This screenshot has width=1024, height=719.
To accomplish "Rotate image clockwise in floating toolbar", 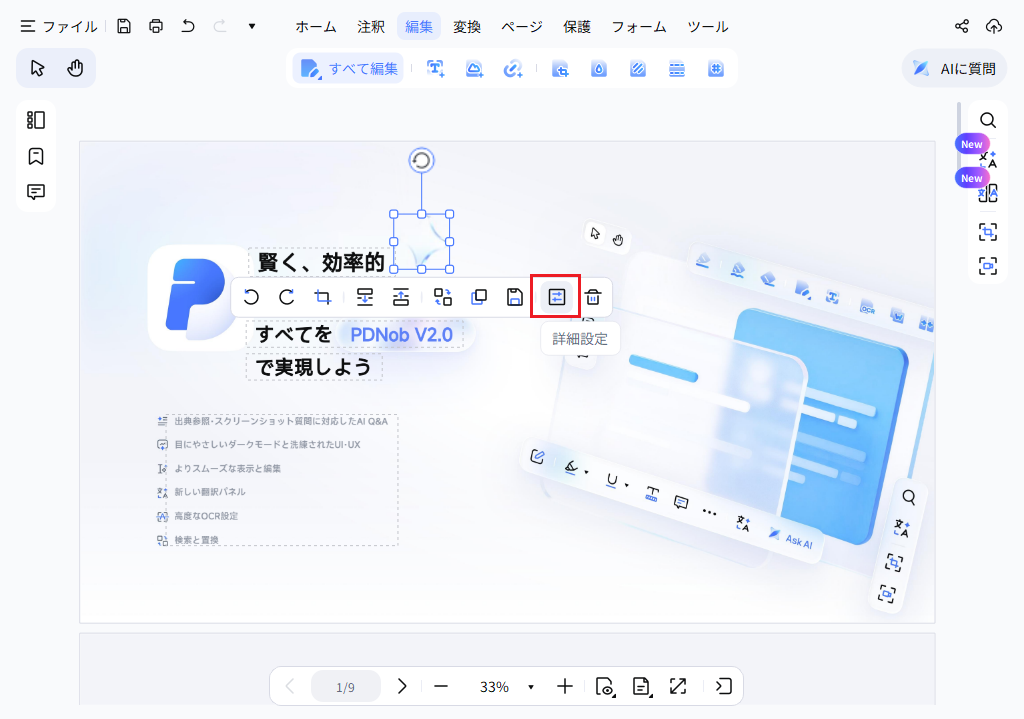I will (287, 298).
